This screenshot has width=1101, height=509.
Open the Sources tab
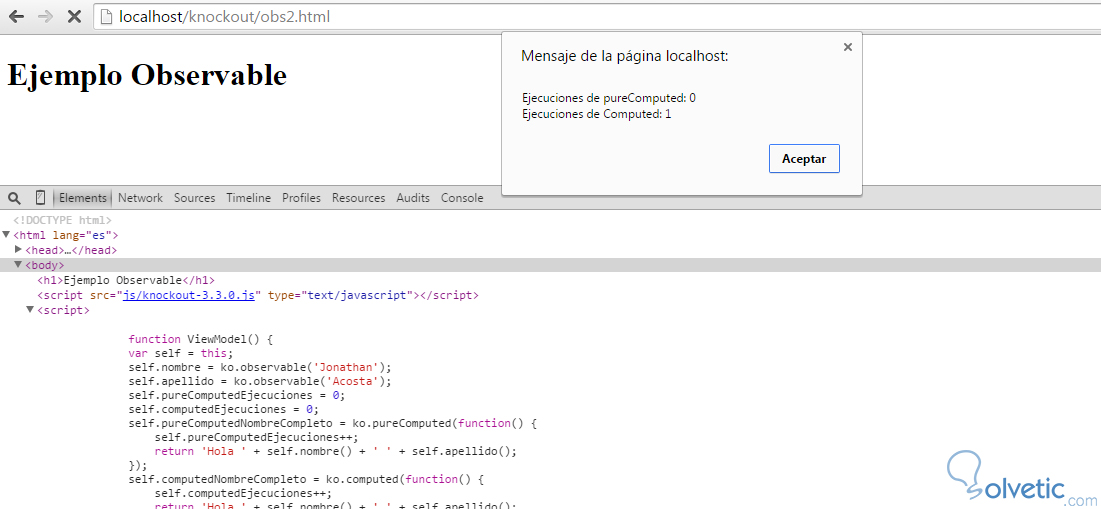click(x=195, y=198)
